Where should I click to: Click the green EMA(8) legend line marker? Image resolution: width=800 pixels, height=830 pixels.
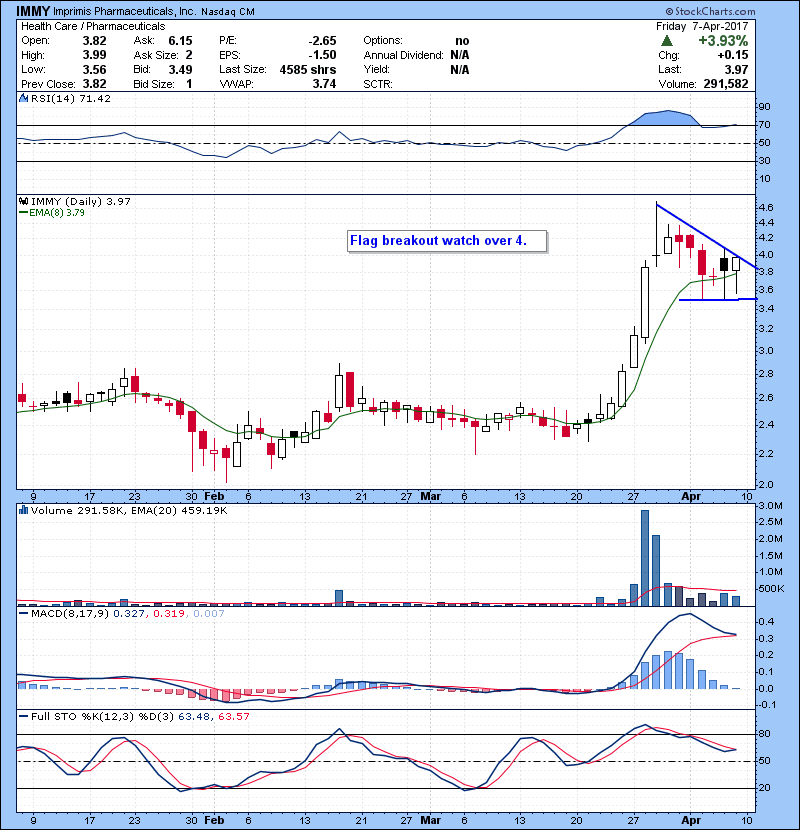click(23, 212)
